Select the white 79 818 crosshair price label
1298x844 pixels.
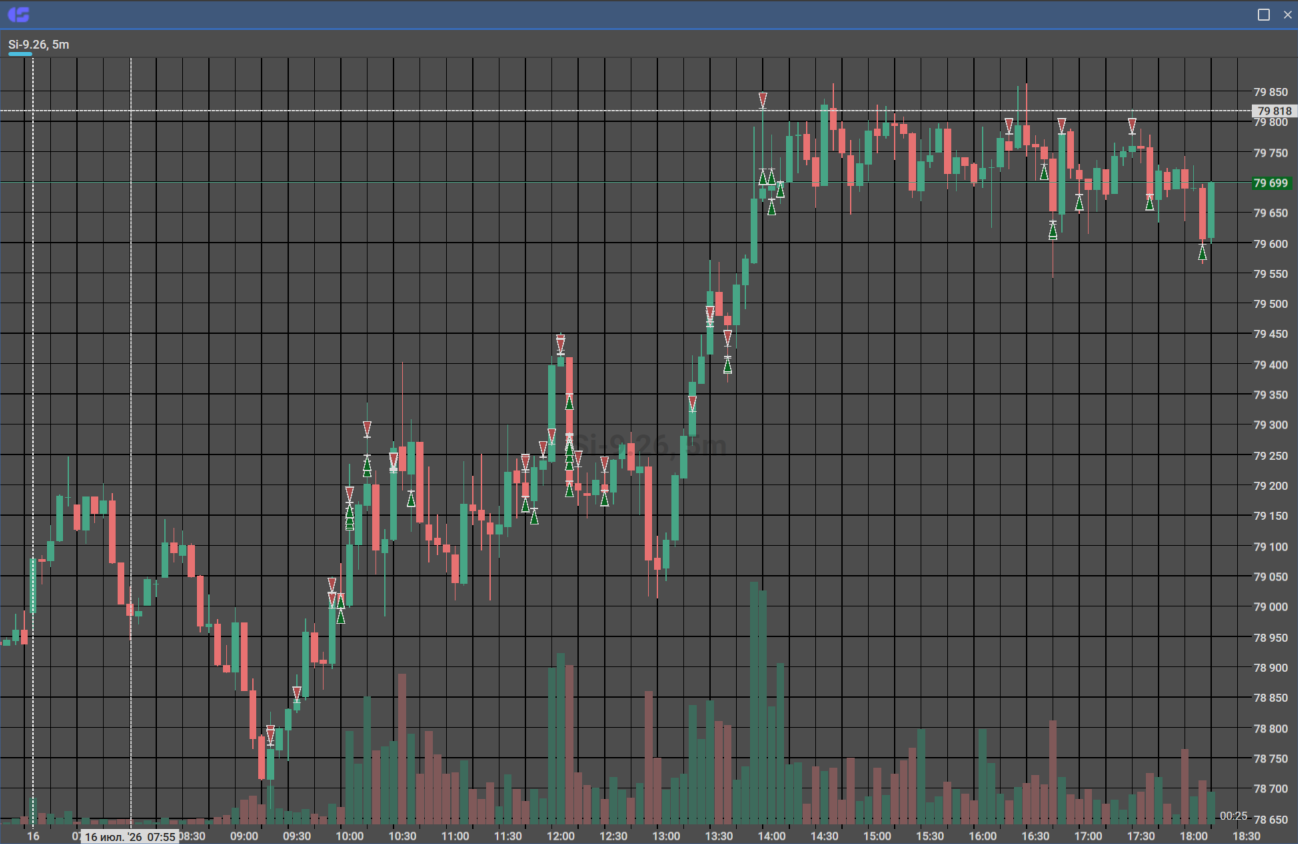point(1272,111)
